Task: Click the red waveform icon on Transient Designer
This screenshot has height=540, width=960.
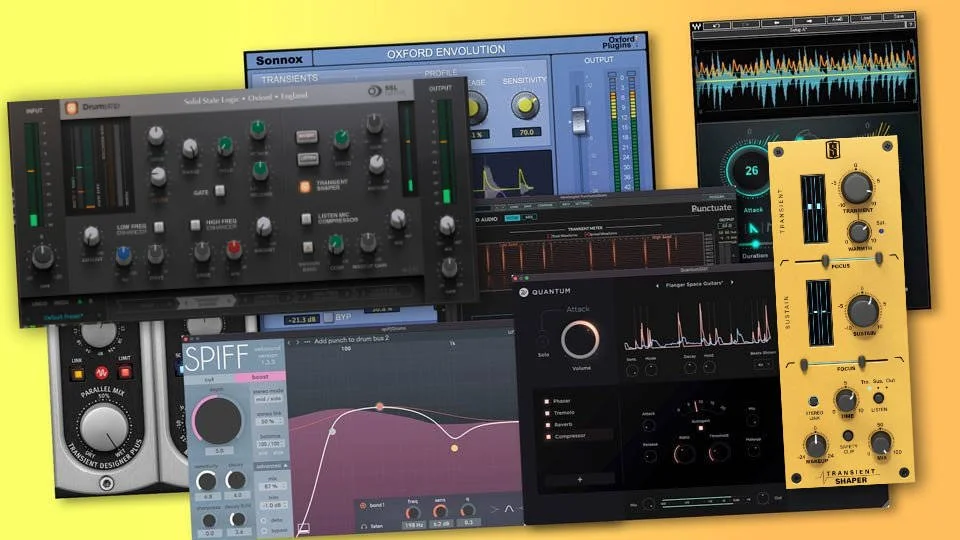Action: [x=102, y=372]
